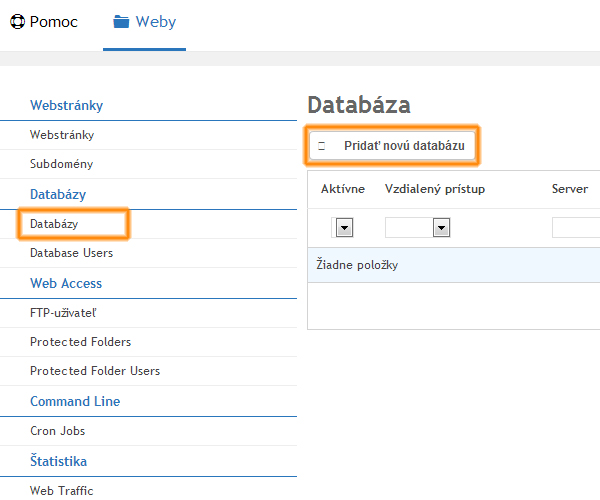Screen dimensions: 600x500
Task: Open Database Users in the sidebar
Action: click(x=72, y=253)
